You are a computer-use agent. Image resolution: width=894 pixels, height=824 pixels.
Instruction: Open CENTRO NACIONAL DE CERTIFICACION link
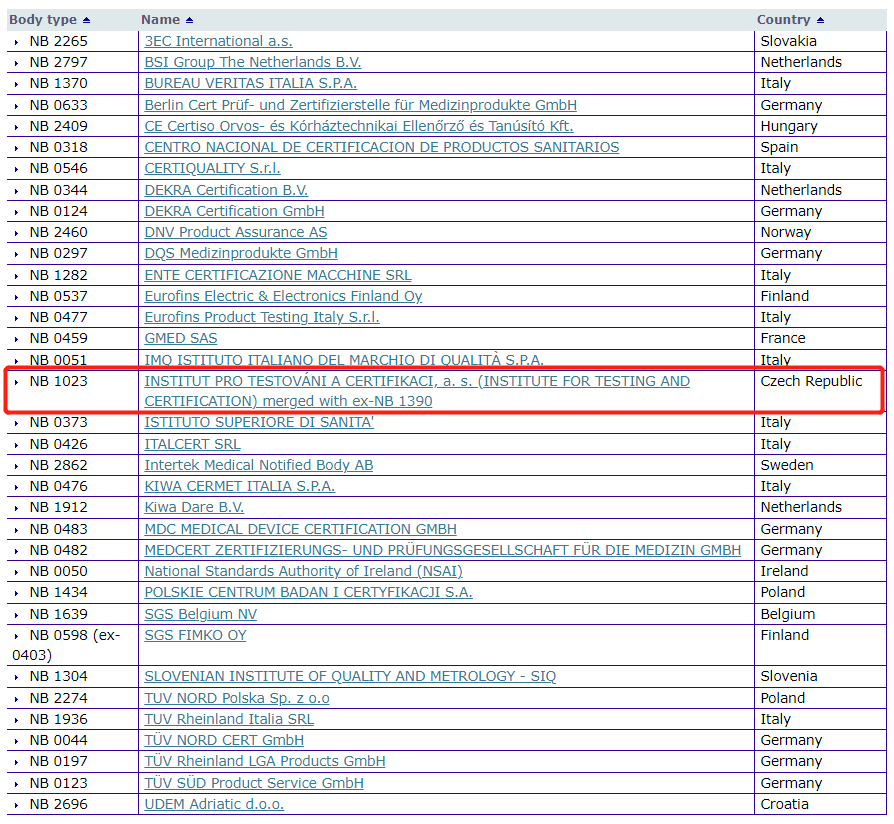coord(381,147)
